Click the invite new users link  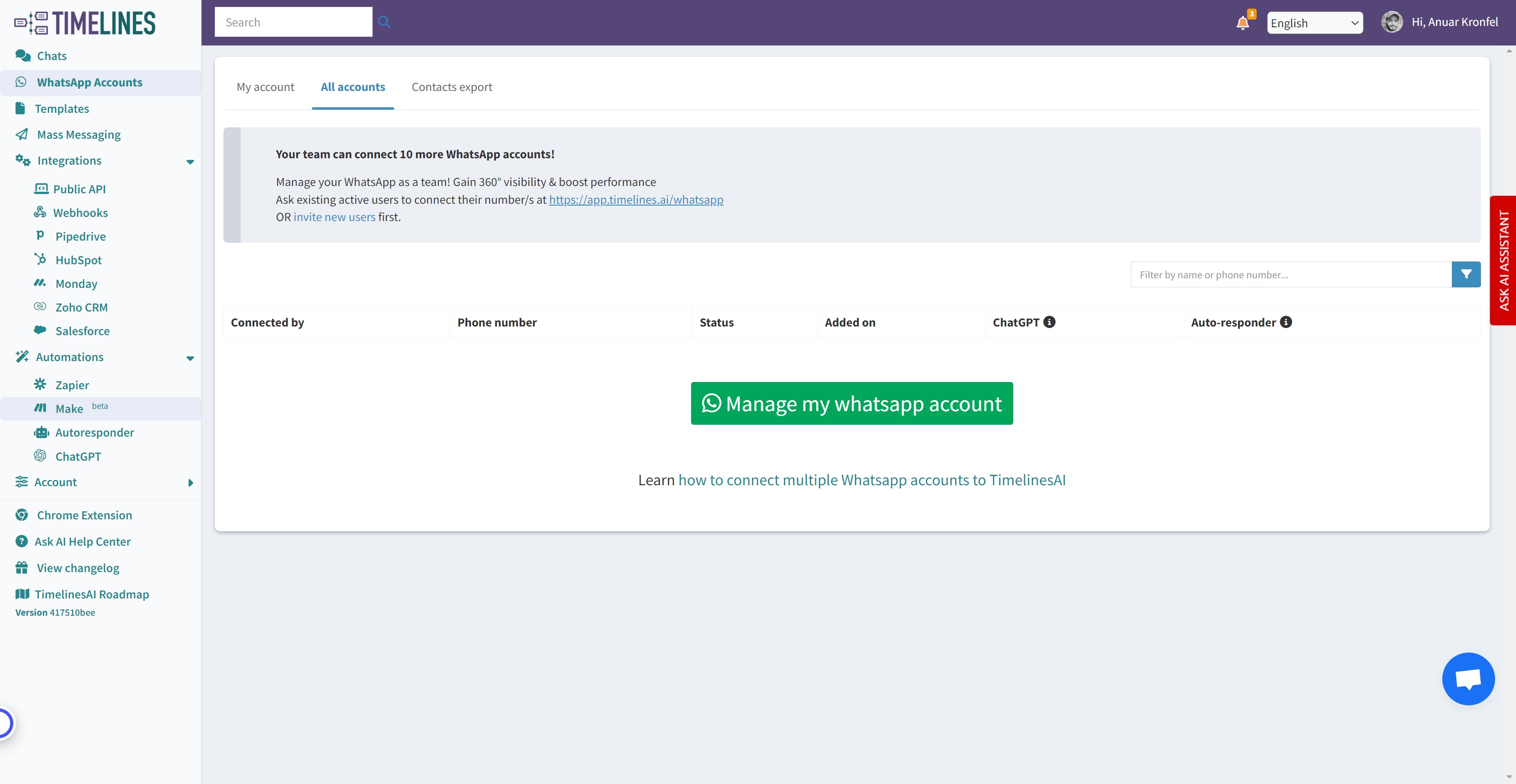pos(334,217)
